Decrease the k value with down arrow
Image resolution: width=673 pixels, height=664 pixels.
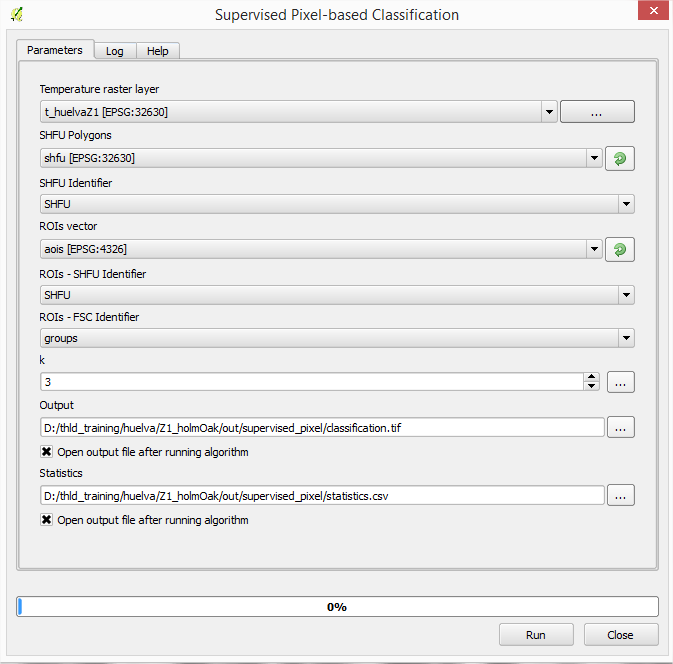coord(591,386)
